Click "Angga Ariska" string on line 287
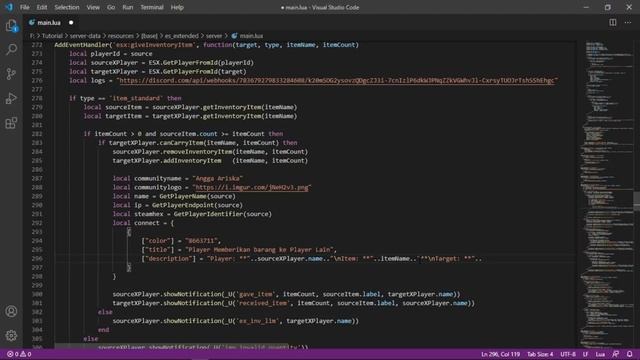640x360 pixels. pos(218,178)
